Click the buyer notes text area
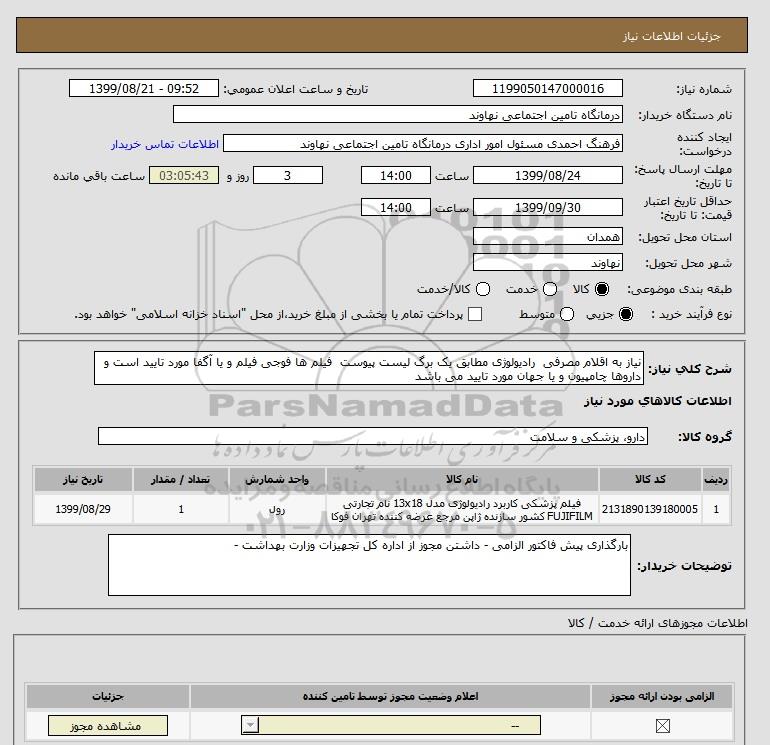 [x=369, y=565]
